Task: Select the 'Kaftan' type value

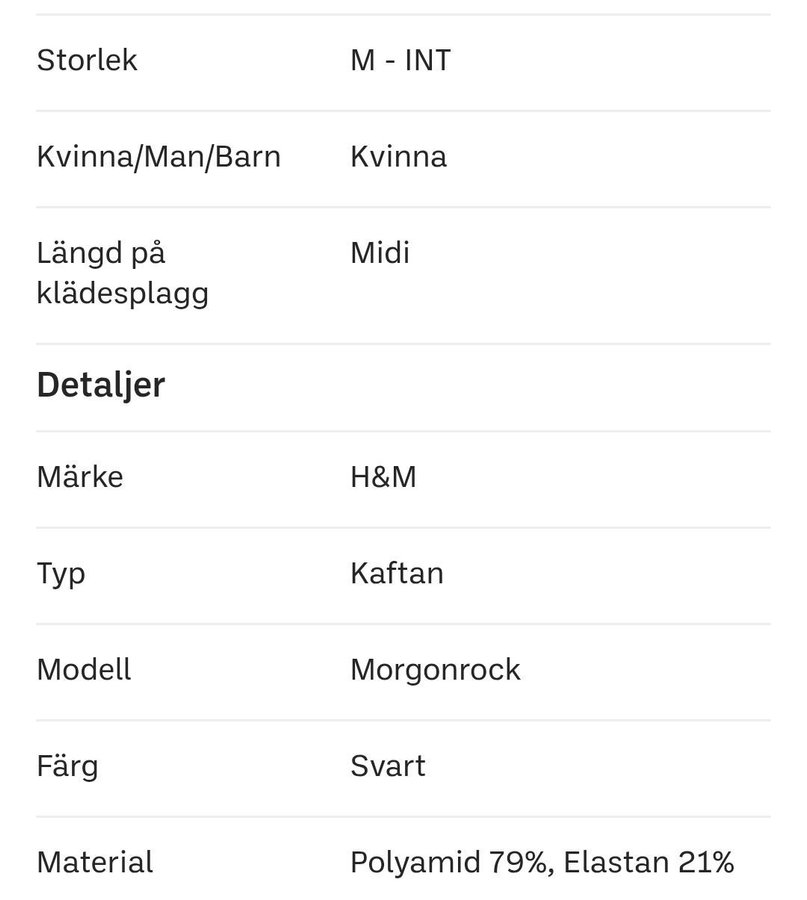Action: coord(397,574)
